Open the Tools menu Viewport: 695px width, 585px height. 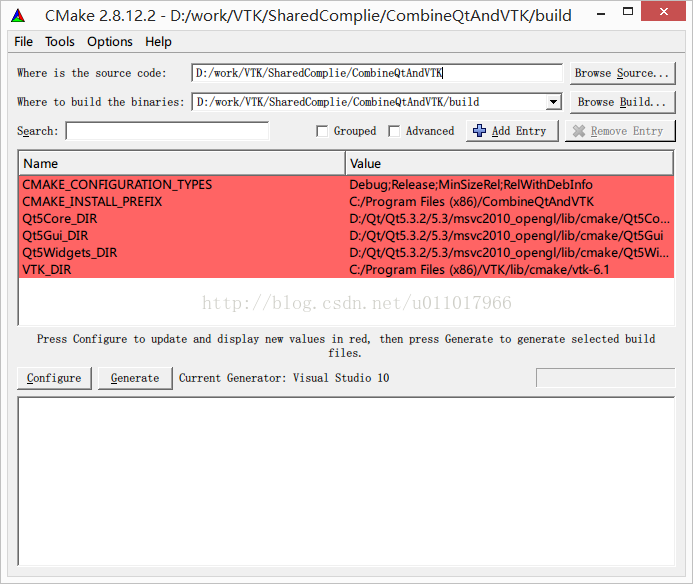60,42
